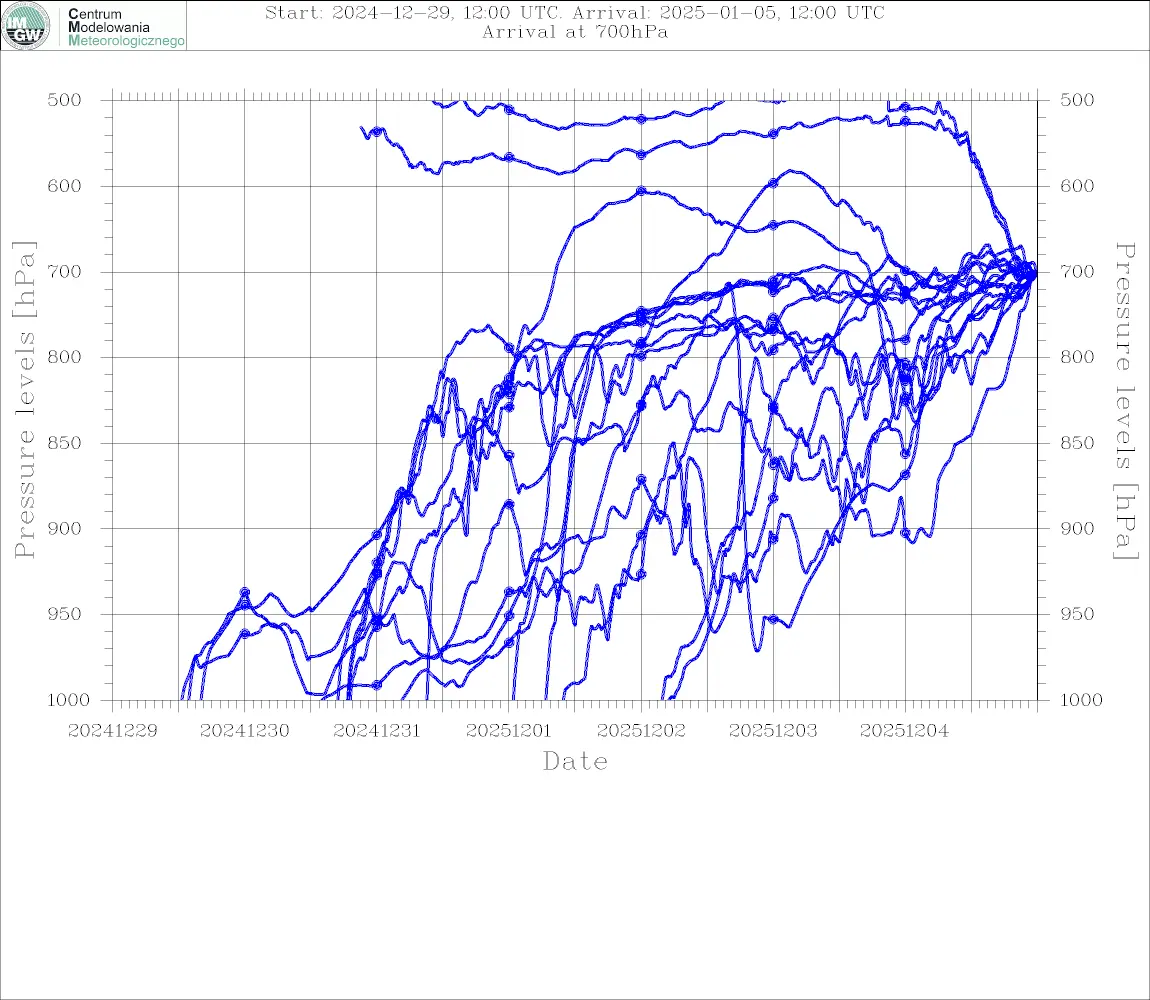
Task: Click the right axis 950 label
Action: coord(1077,614)
